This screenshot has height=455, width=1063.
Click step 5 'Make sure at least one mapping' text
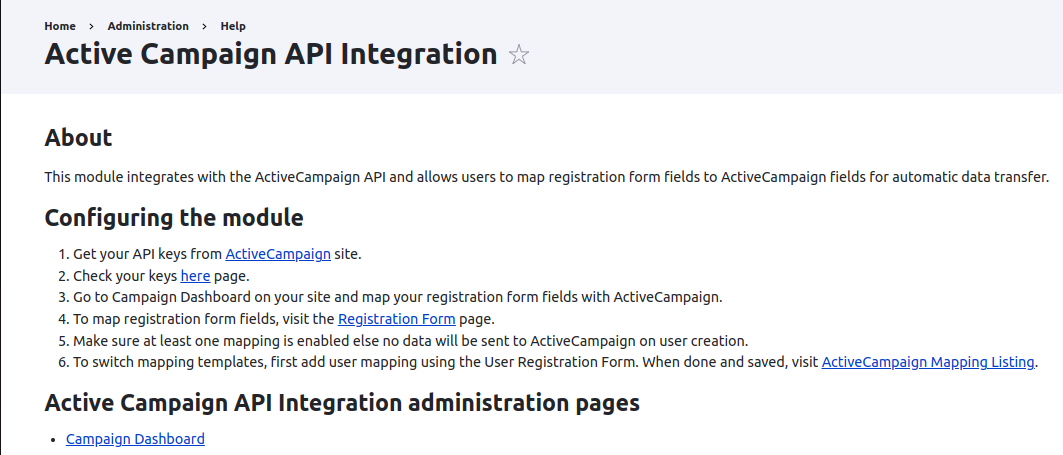tap(410, 341)
